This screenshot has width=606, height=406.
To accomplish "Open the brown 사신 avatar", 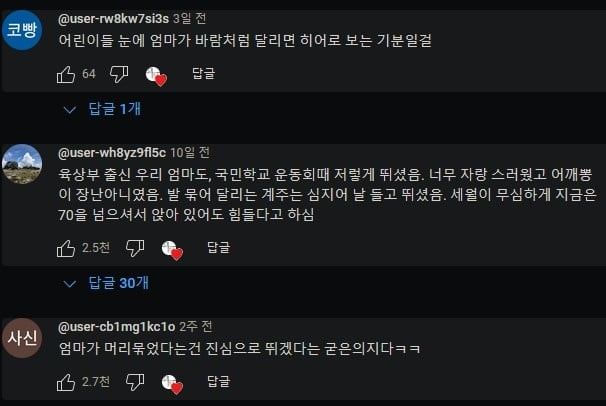I will click(x=22, y=338).
